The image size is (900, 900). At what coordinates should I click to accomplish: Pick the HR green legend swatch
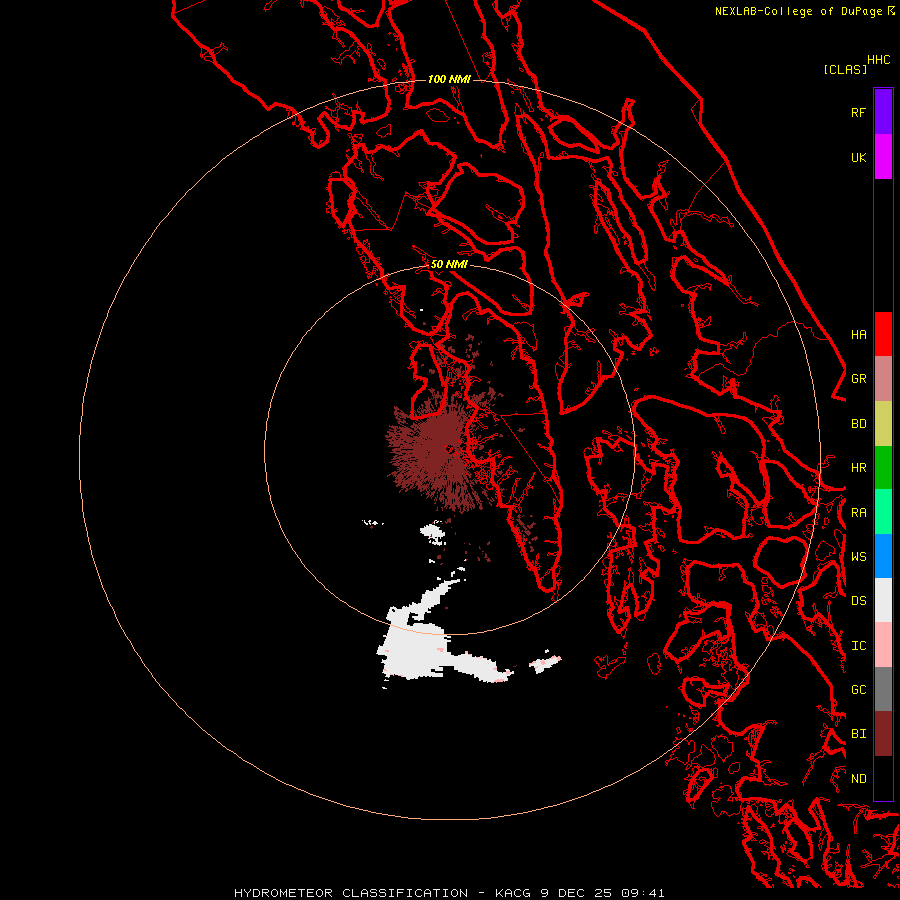pos(883,467)
